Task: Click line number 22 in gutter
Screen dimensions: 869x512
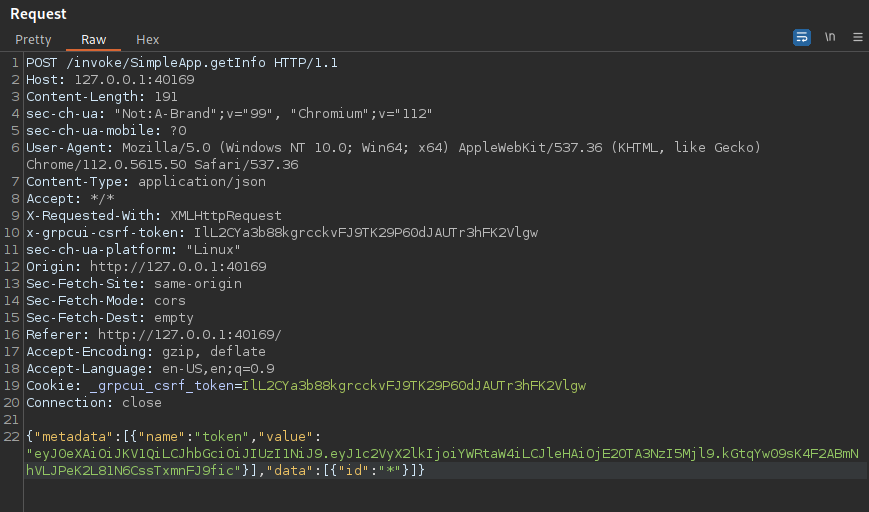Action: (12, 437)
